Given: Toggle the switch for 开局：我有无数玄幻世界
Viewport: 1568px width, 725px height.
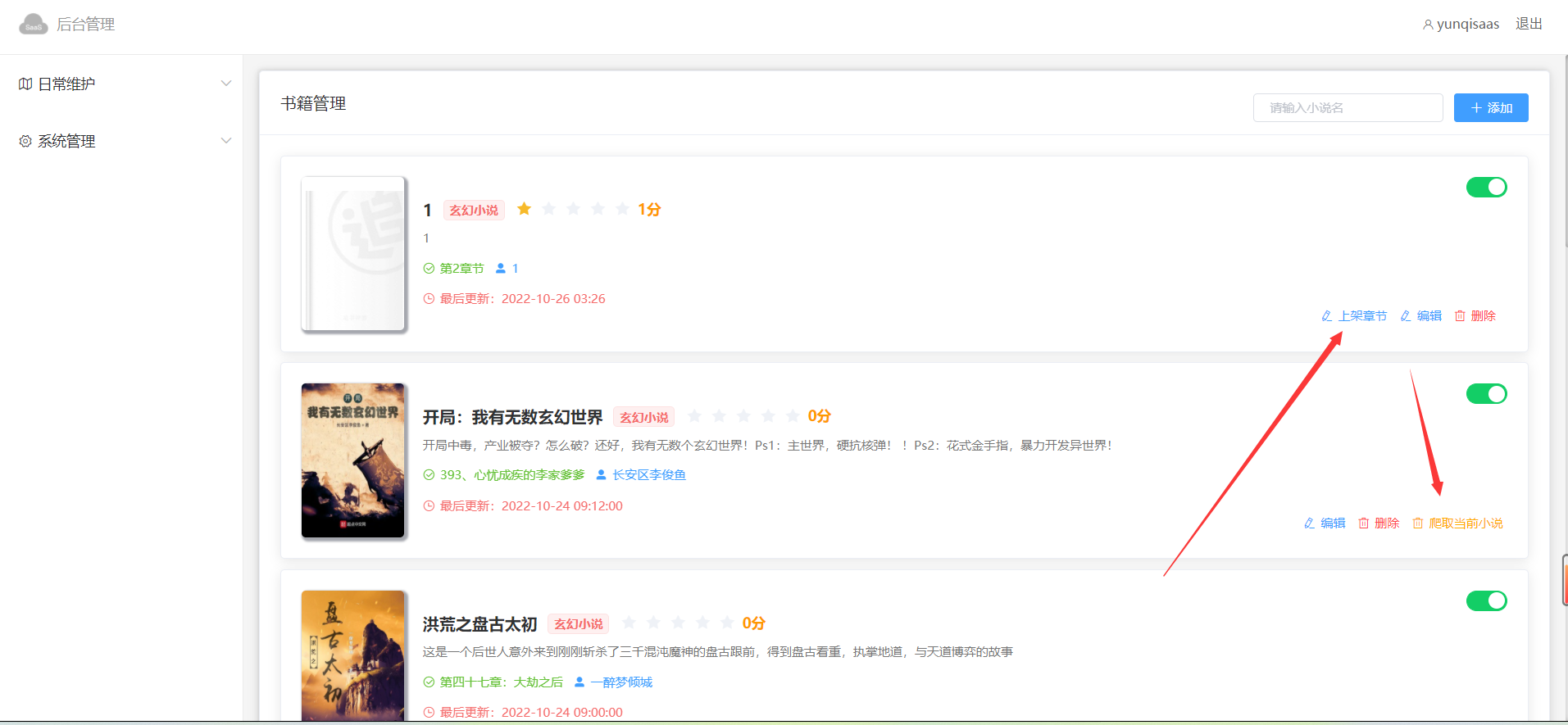Looking at the screenshot, I should [x=1487, y=394].
